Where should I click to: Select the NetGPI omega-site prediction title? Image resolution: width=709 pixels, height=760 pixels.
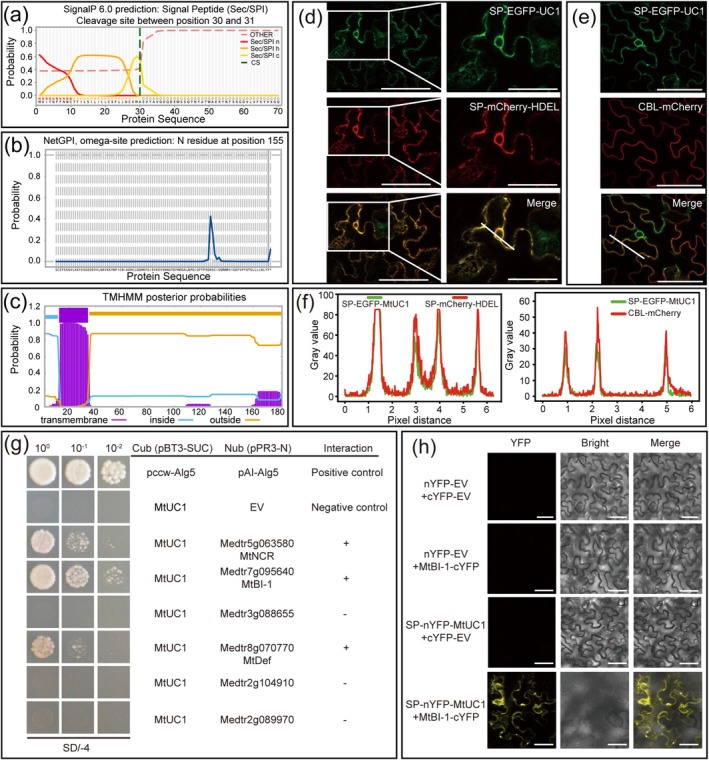pos(164,141)
